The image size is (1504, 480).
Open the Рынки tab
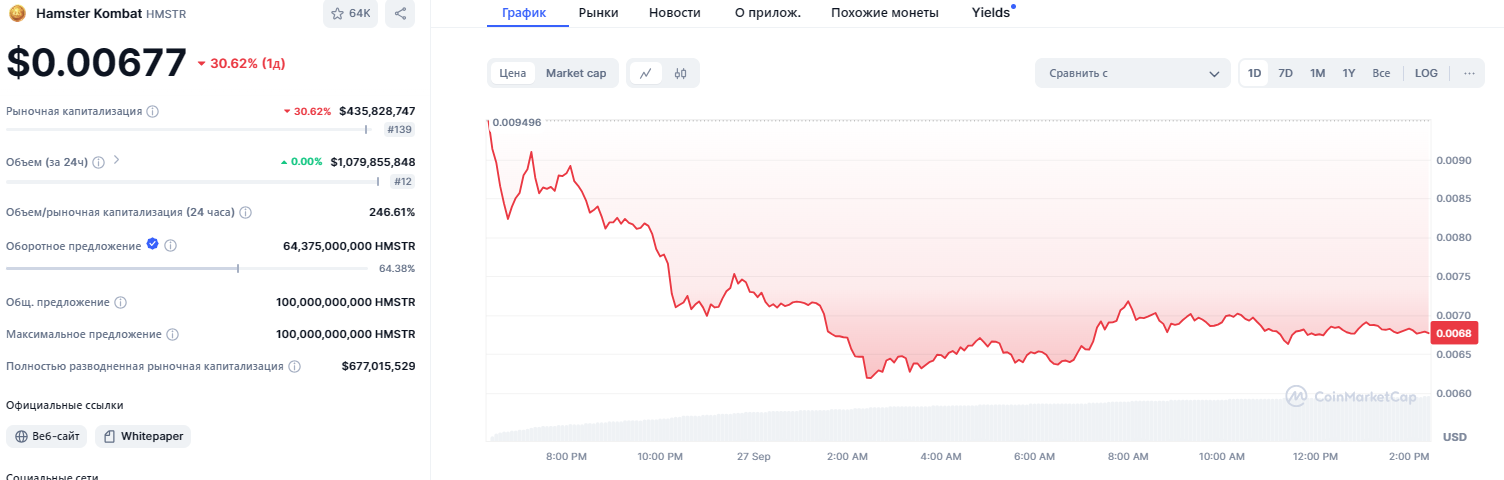pos(598,13)
